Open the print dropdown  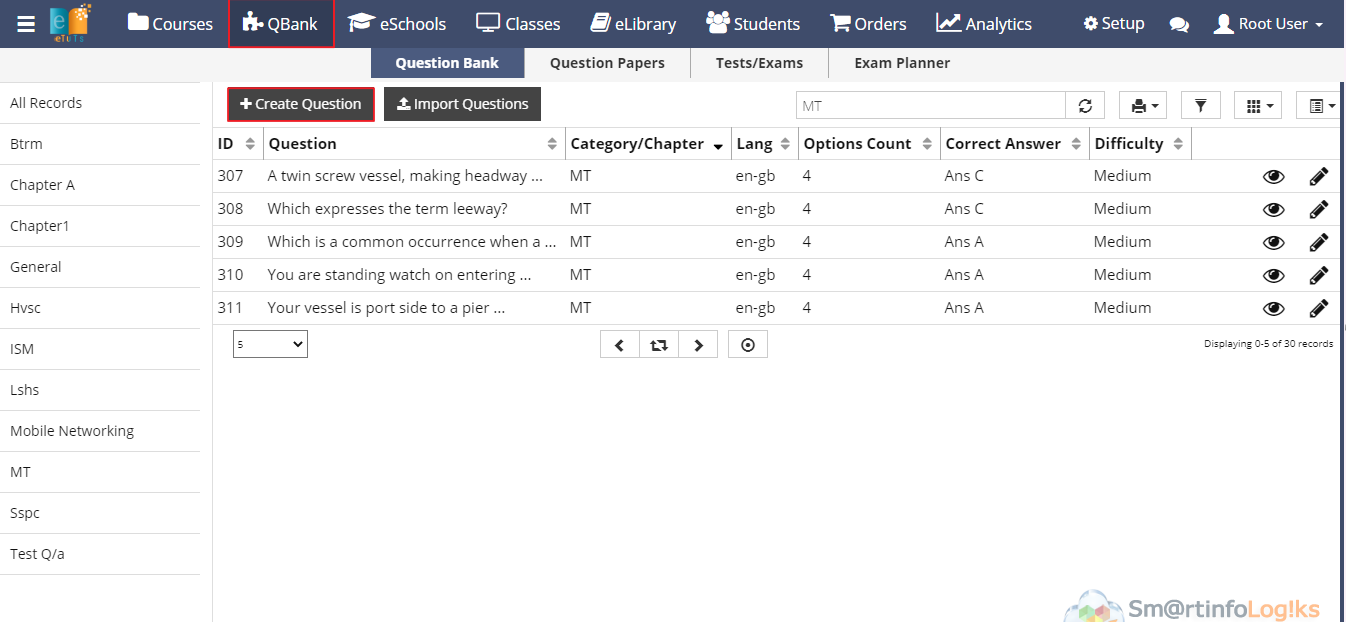[x=1143, y=106]
